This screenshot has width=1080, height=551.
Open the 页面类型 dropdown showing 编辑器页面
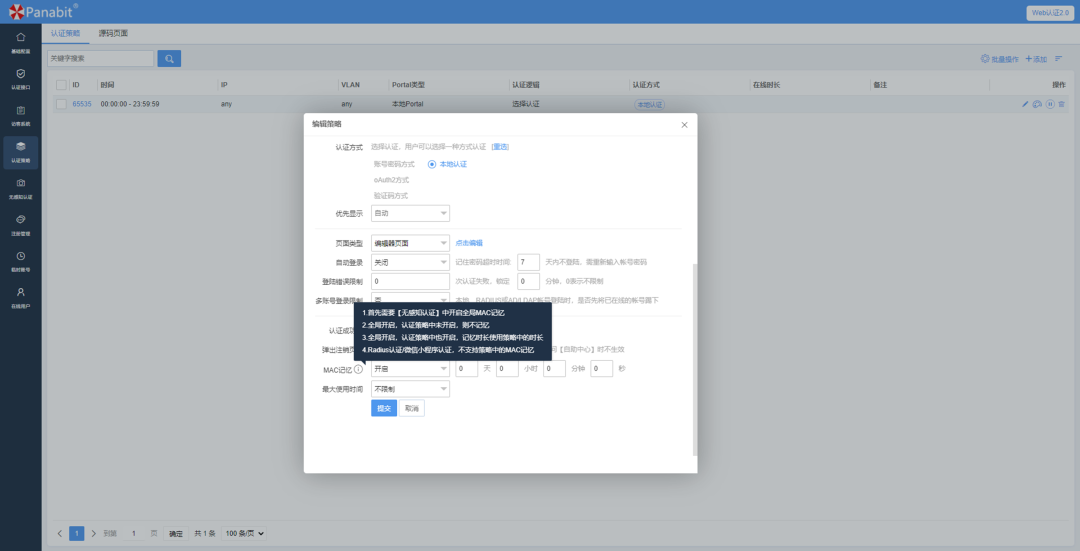point(411,243)
